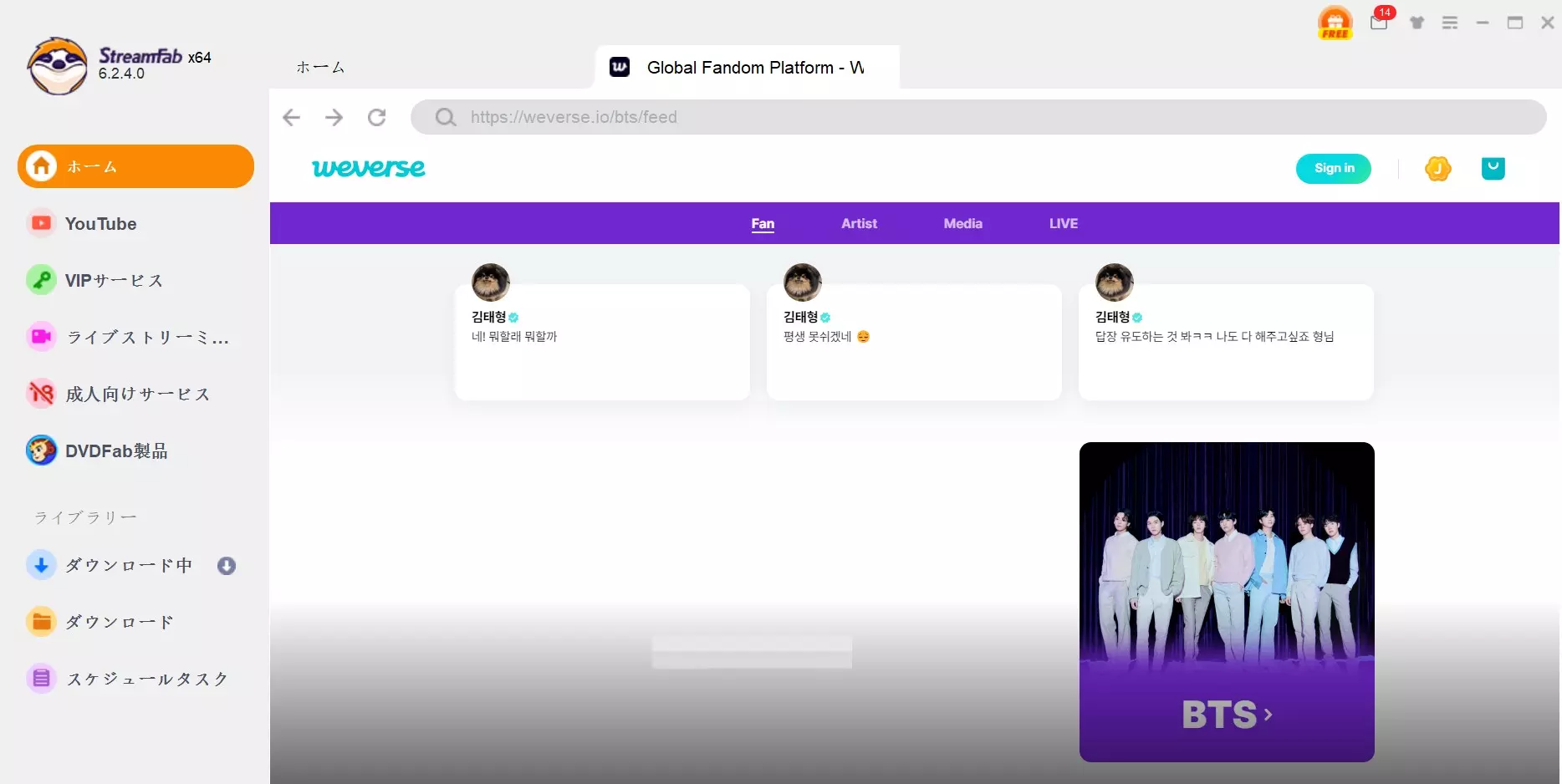Open the post '네! 뭐할래 뭐할까'

[602, 342]
